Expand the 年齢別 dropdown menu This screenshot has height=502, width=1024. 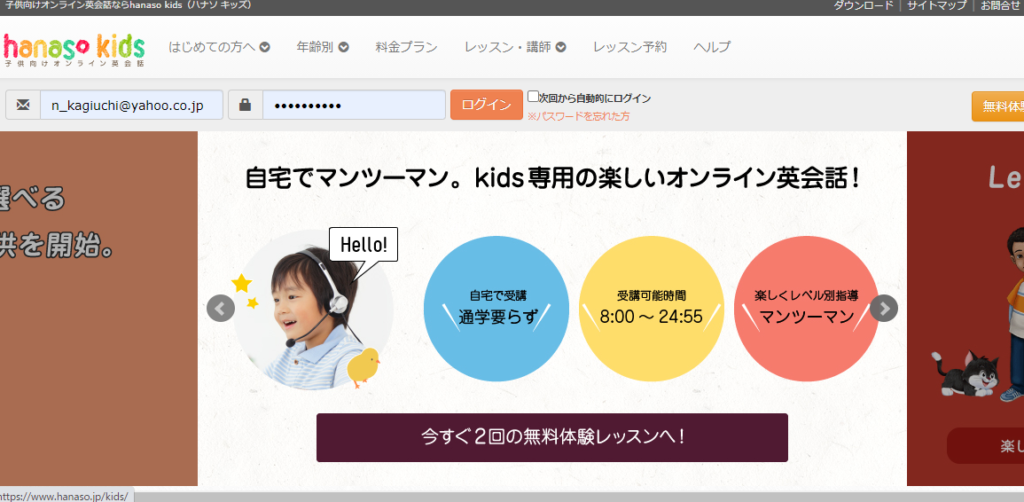(x=322, y=47)
